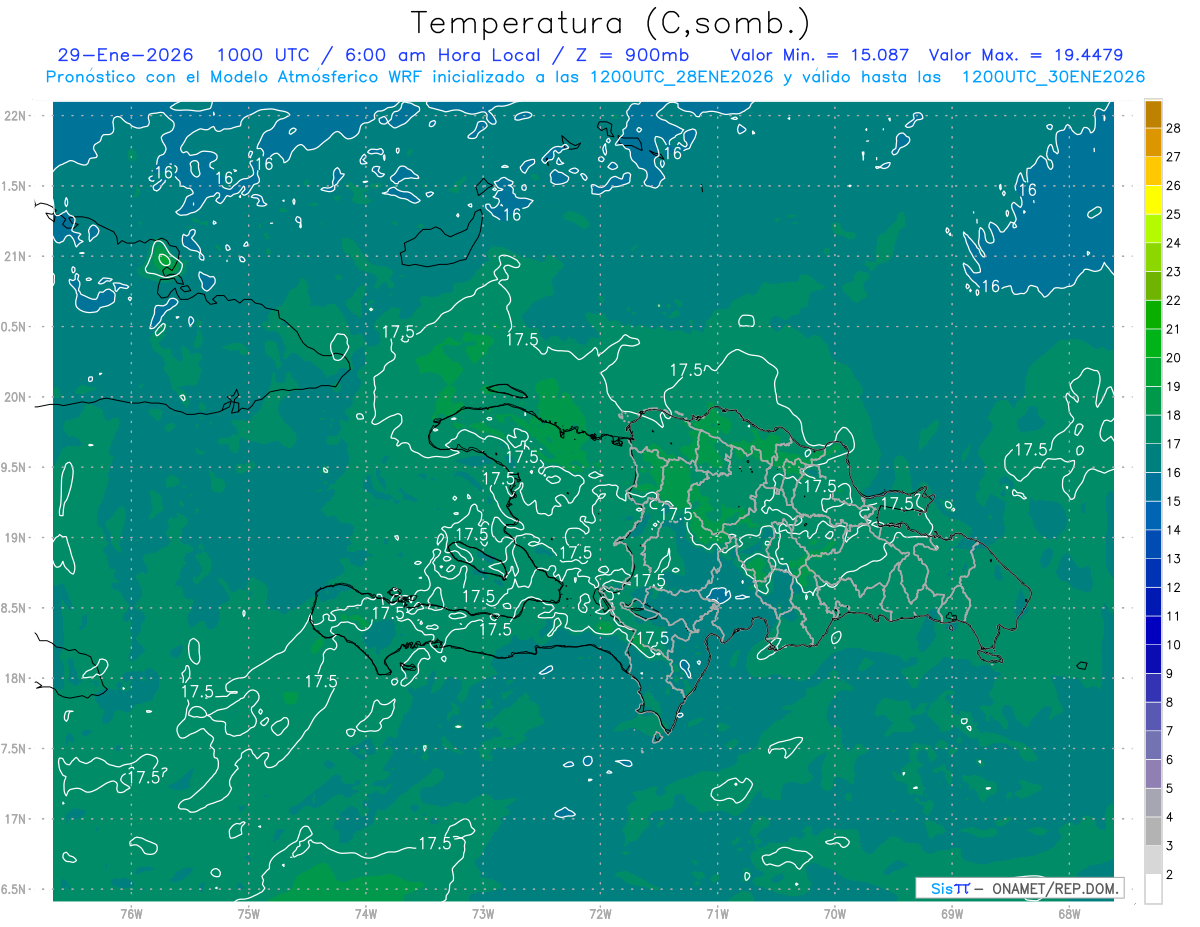This screenshot has height=927, width=1200.
Task: Click the '26' value on color scale
Action: tap(1174, 185)
